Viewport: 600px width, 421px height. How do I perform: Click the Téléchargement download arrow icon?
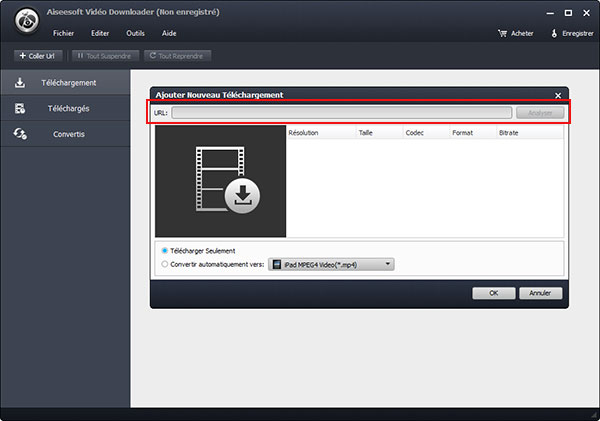click(x=19, y=82)
